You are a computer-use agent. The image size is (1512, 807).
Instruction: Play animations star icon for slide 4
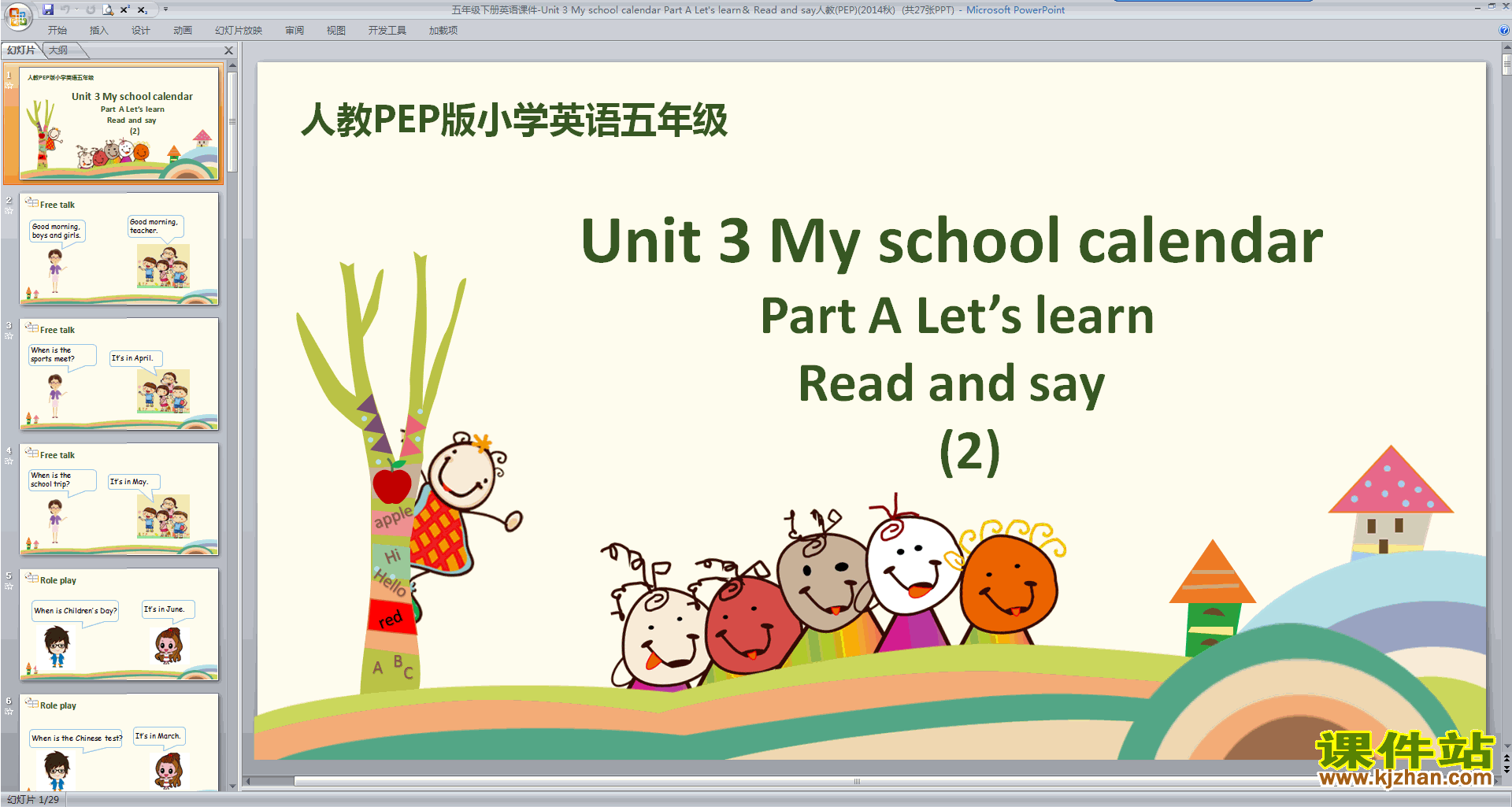9,461
